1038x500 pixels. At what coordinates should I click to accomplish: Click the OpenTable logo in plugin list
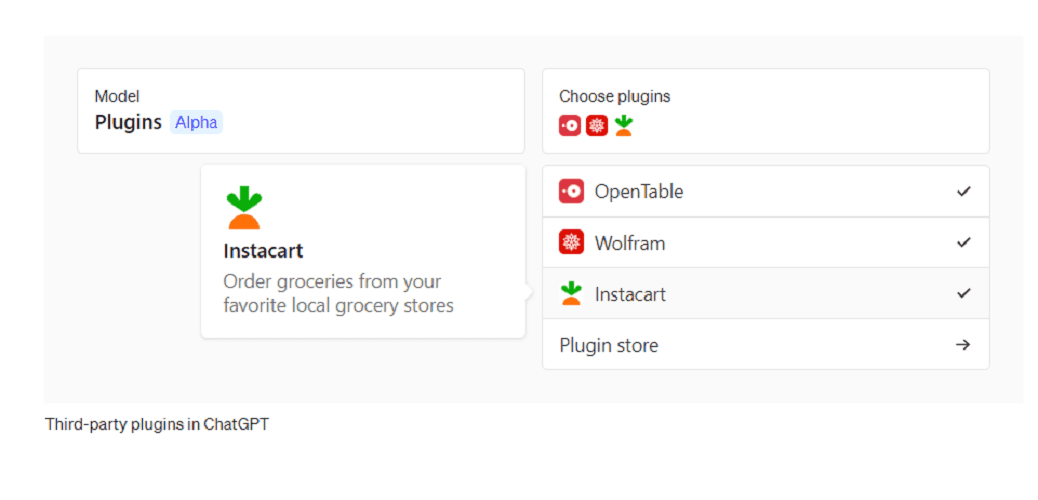571,191
